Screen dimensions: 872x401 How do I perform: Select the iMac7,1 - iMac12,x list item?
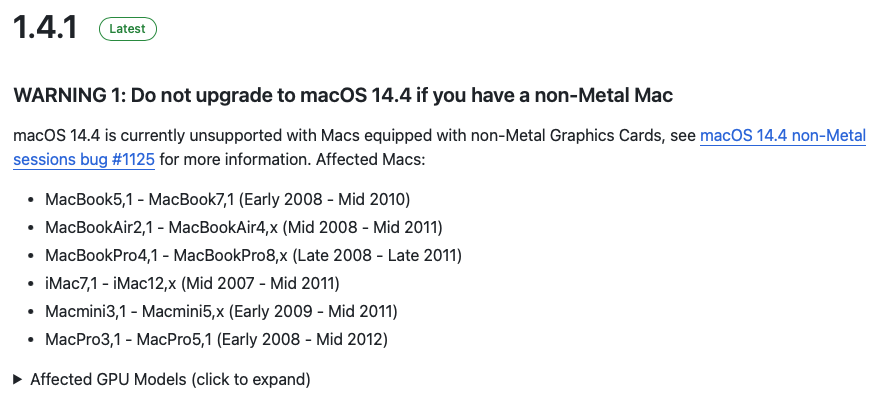[192, 283]
